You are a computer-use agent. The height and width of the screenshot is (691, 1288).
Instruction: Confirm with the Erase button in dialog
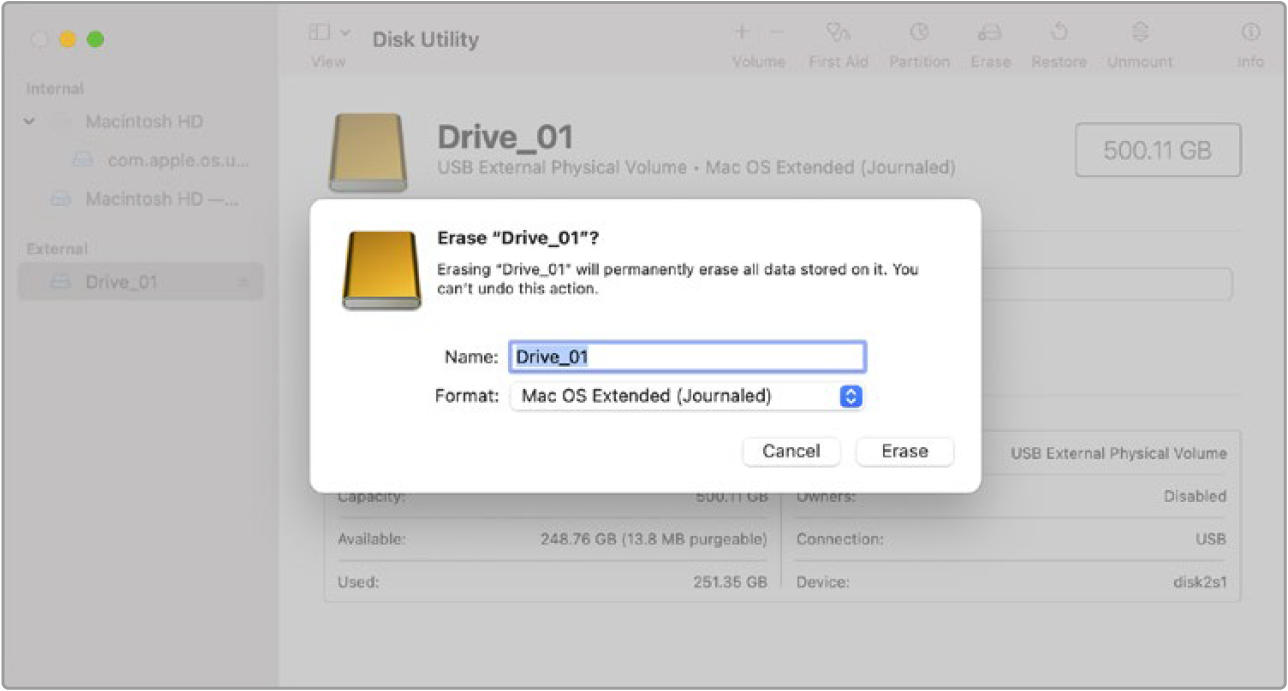(905, 451)
